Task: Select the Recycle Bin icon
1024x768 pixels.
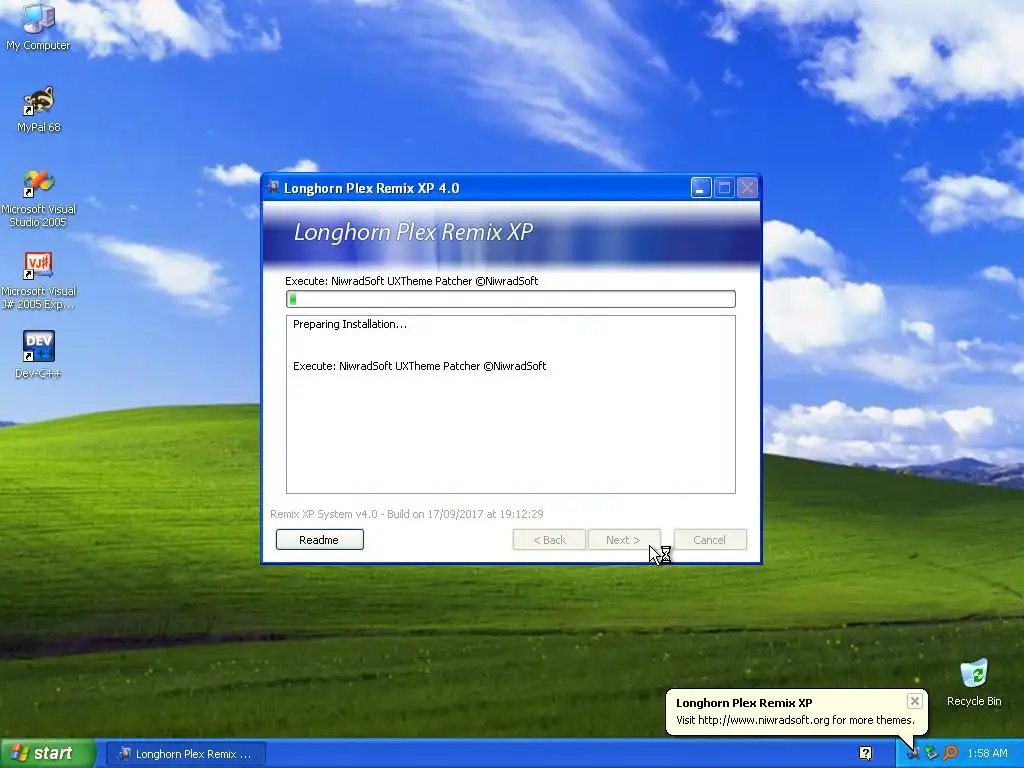Action: 974,682
